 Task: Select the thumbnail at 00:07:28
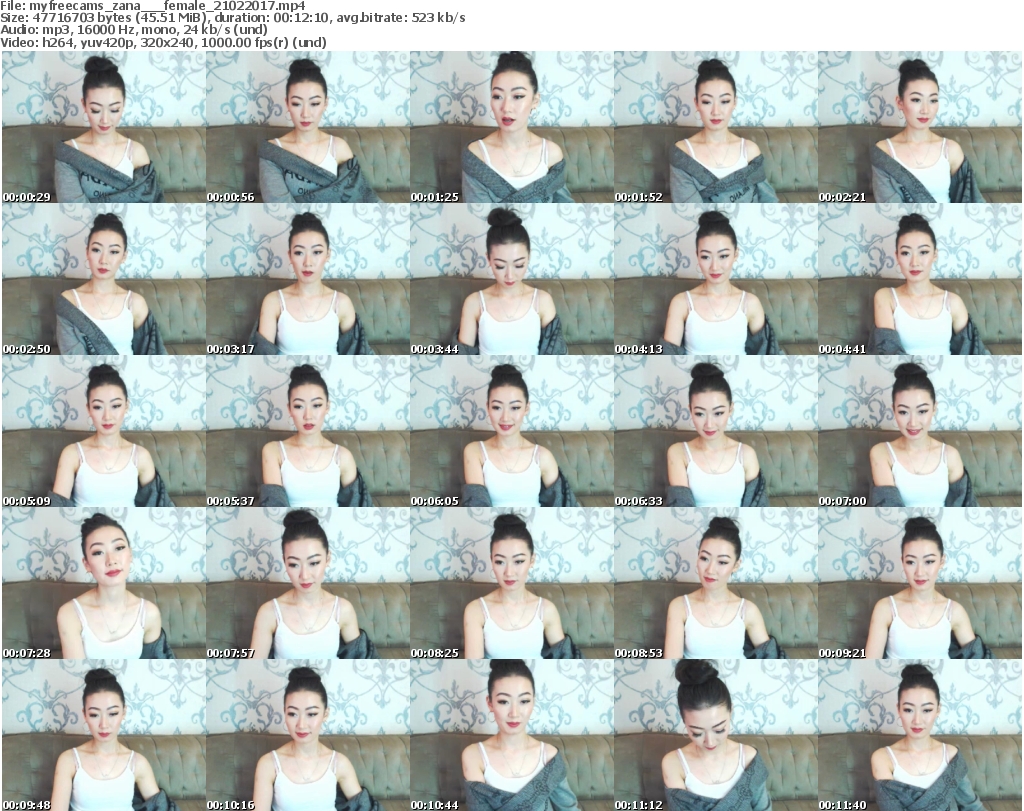pyautogui.click(x=104, y=583)
